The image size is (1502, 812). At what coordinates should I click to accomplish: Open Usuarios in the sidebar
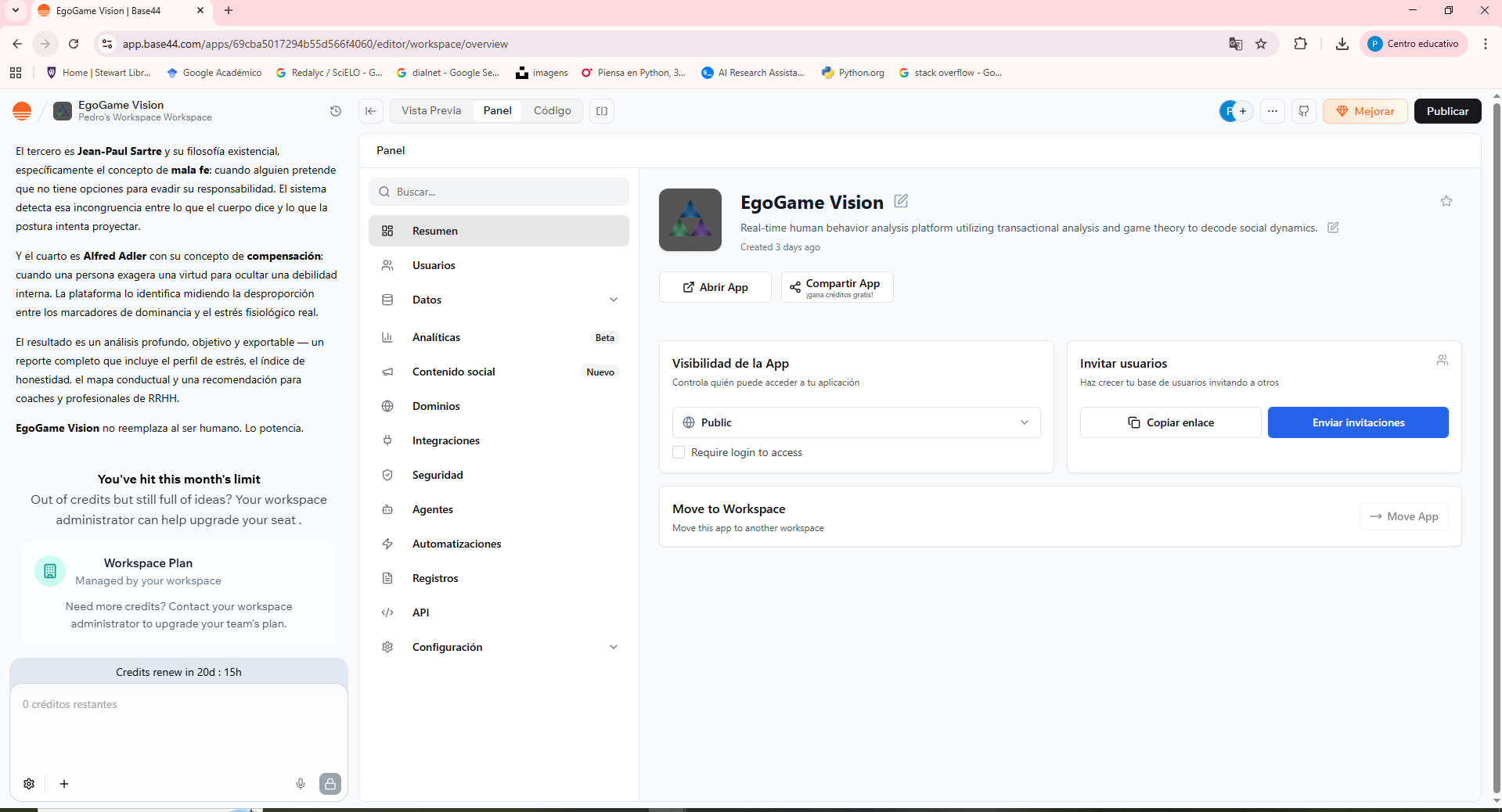click(x=499, y=265)
